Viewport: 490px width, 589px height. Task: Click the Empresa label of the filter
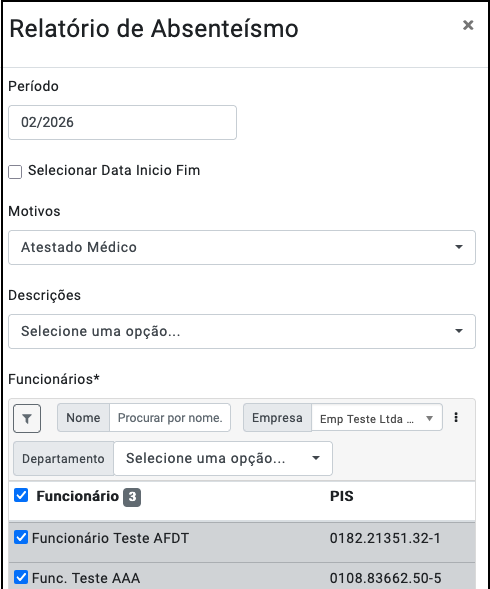pos(277,418)
